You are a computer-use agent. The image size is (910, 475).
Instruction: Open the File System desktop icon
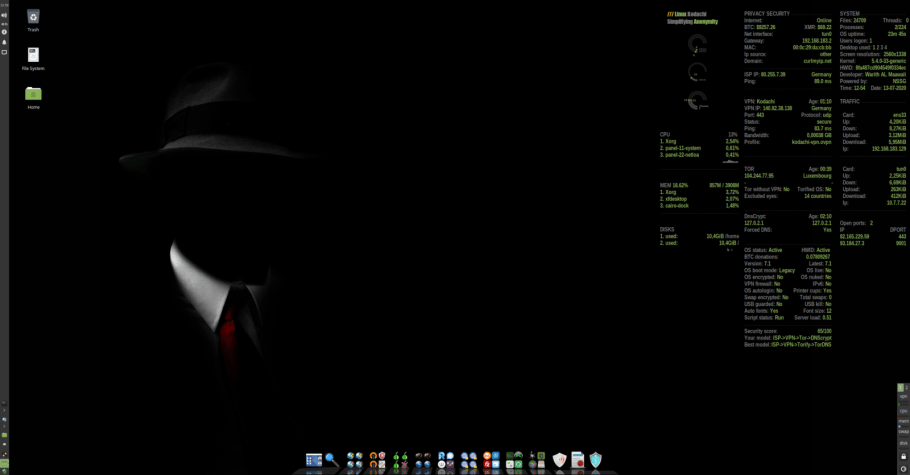pyautogui.click(x=33, y=55)
